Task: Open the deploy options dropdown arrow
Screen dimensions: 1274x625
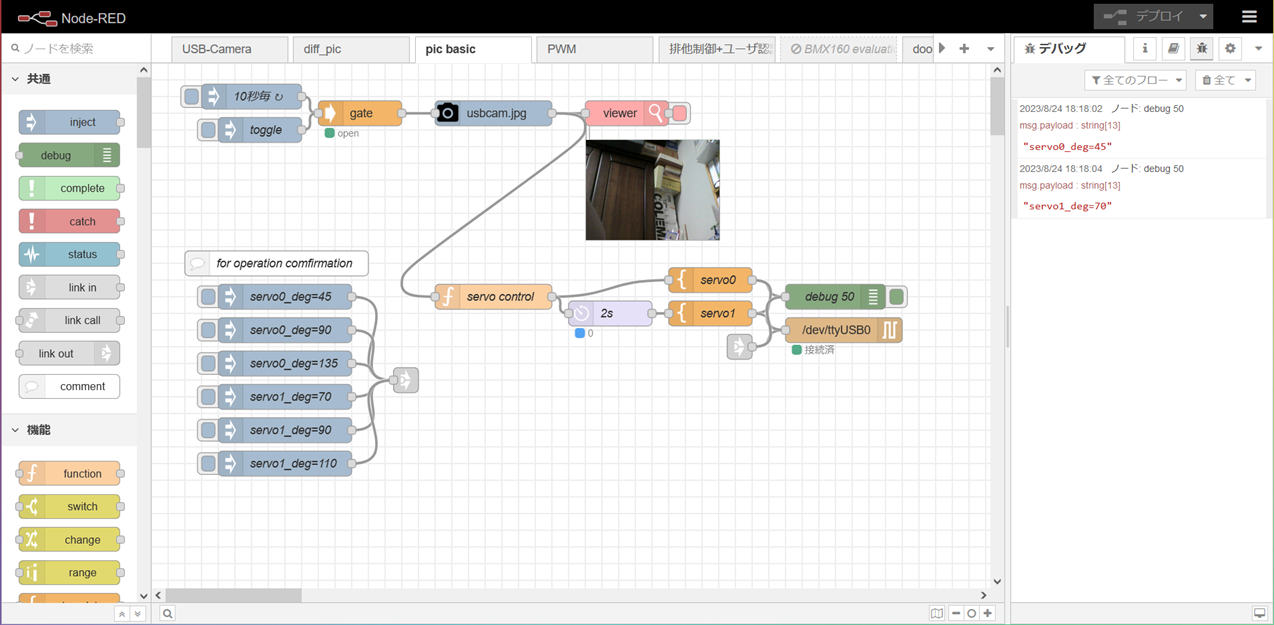Action: [1203, 17]
